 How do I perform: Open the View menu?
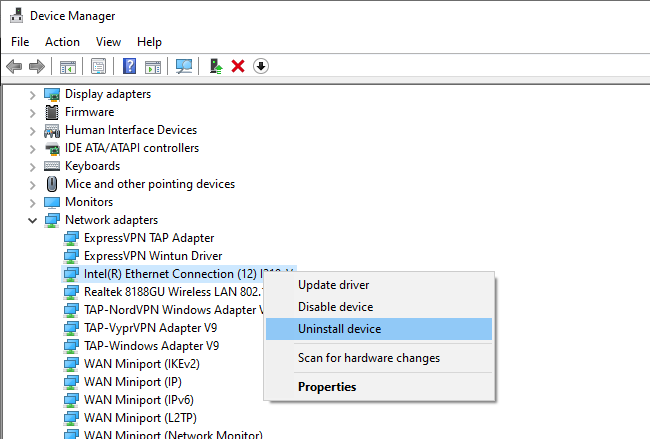(108, 42)
